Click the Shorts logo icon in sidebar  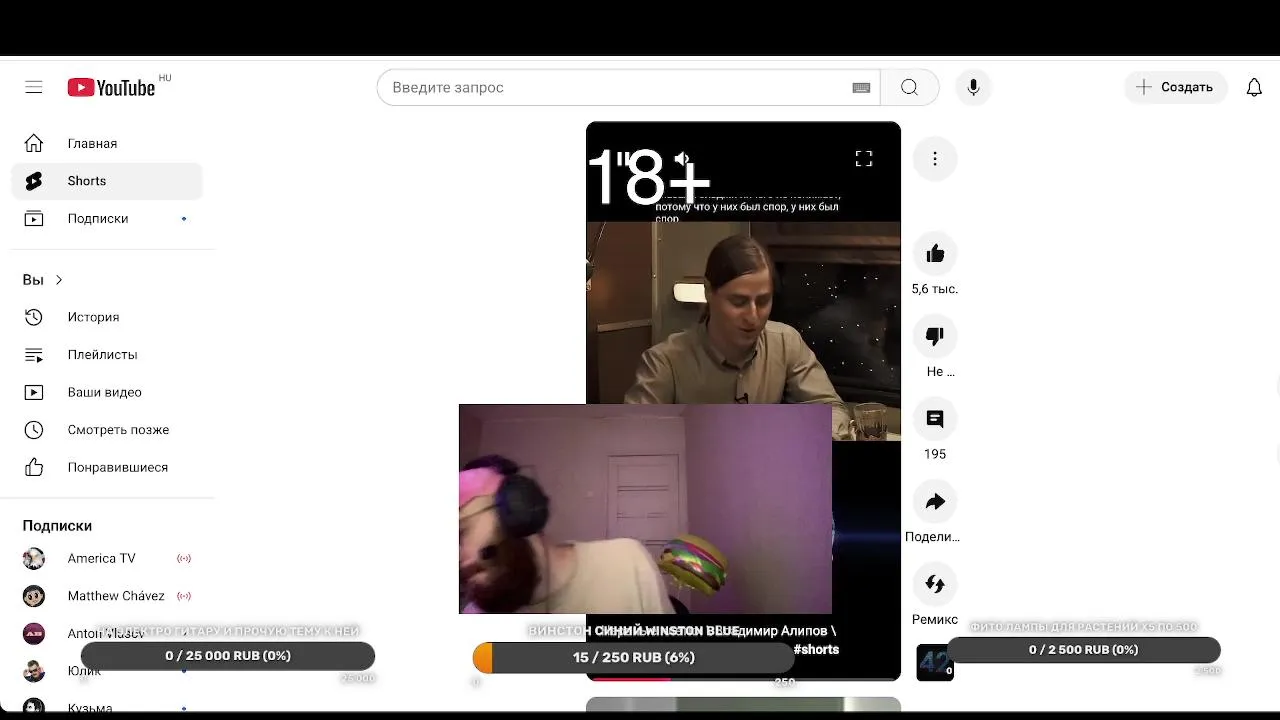pos(34,181)
